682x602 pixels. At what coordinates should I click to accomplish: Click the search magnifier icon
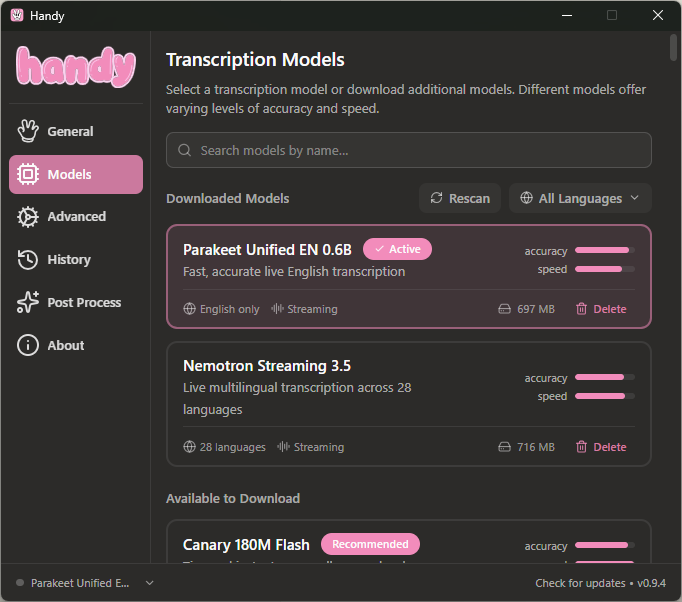point(184,150)
